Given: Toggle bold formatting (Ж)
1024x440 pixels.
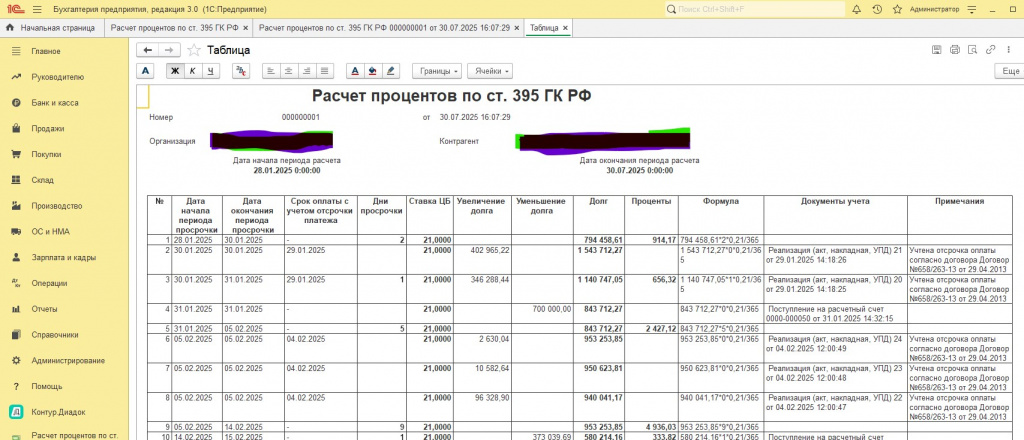Looking at the screenshot, I should pos(174,71).
